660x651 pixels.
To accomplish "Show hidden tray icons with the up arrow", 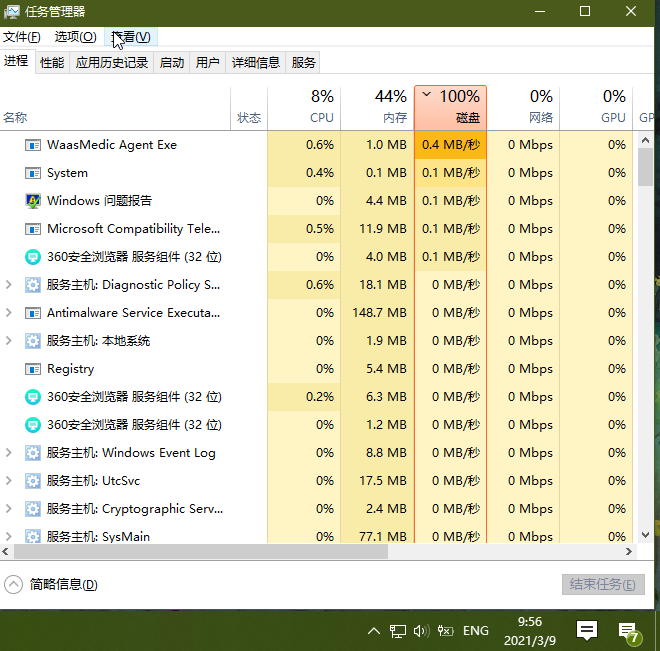I will coord(374,631).
